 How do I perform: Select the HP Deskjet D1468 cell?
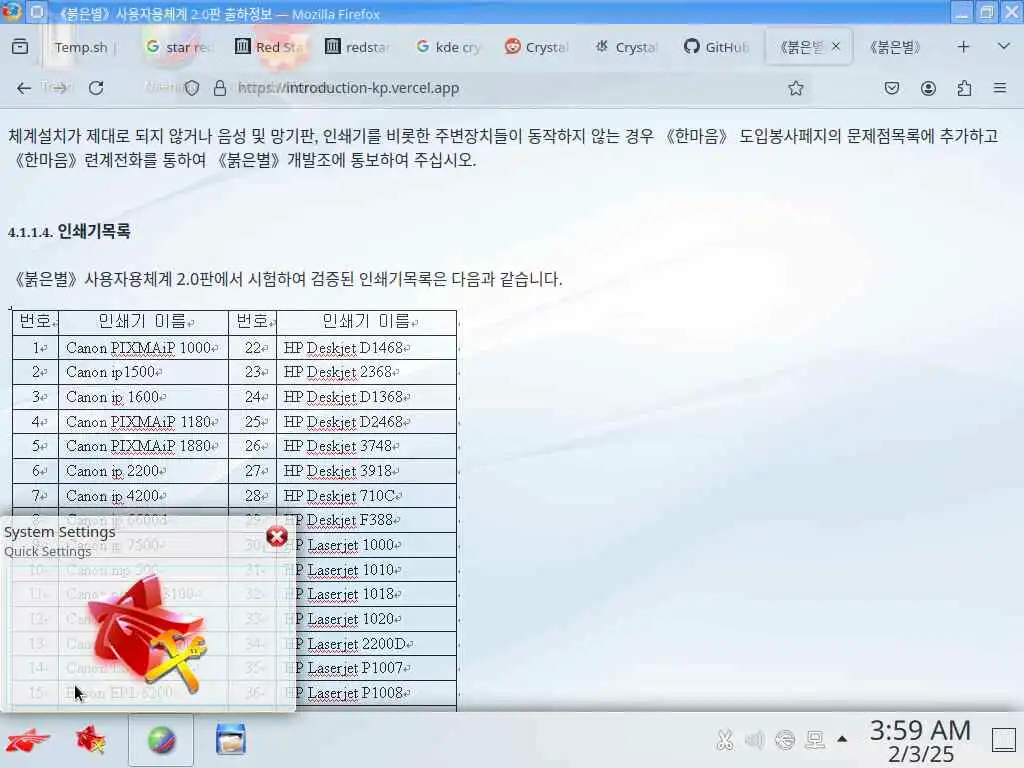pos(366,348)
